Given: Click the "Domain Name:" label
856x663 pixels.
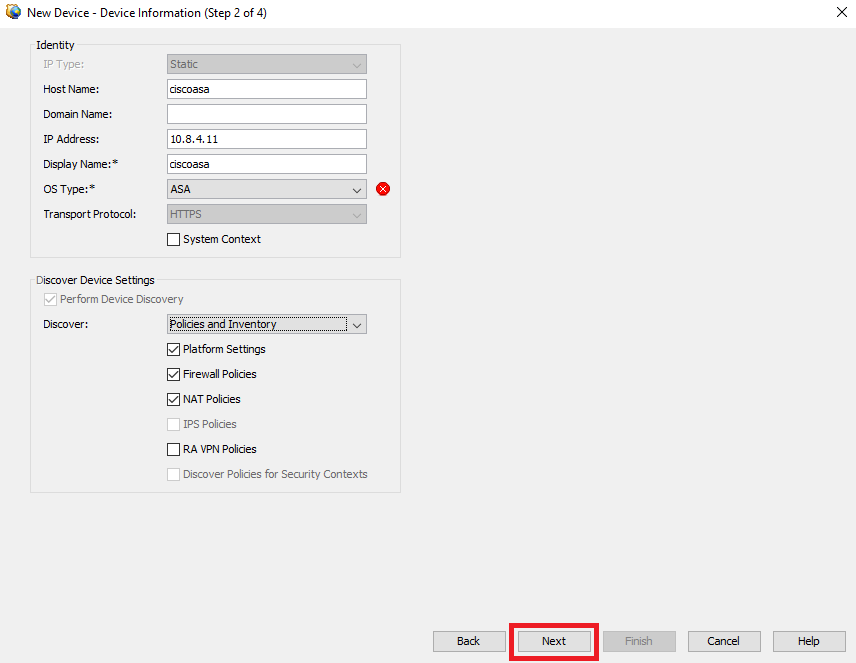Looking at the screenshot, I should coord(78,114).
